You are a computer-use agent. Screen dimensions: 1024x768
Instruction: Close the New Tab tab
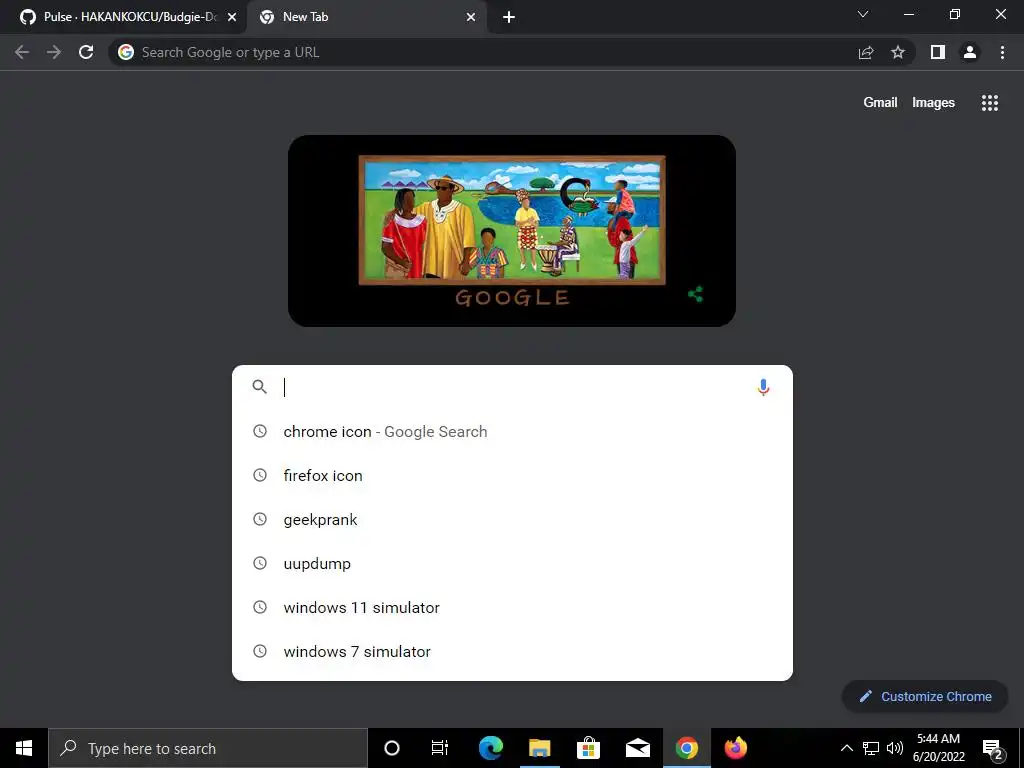tap(471, 17)
